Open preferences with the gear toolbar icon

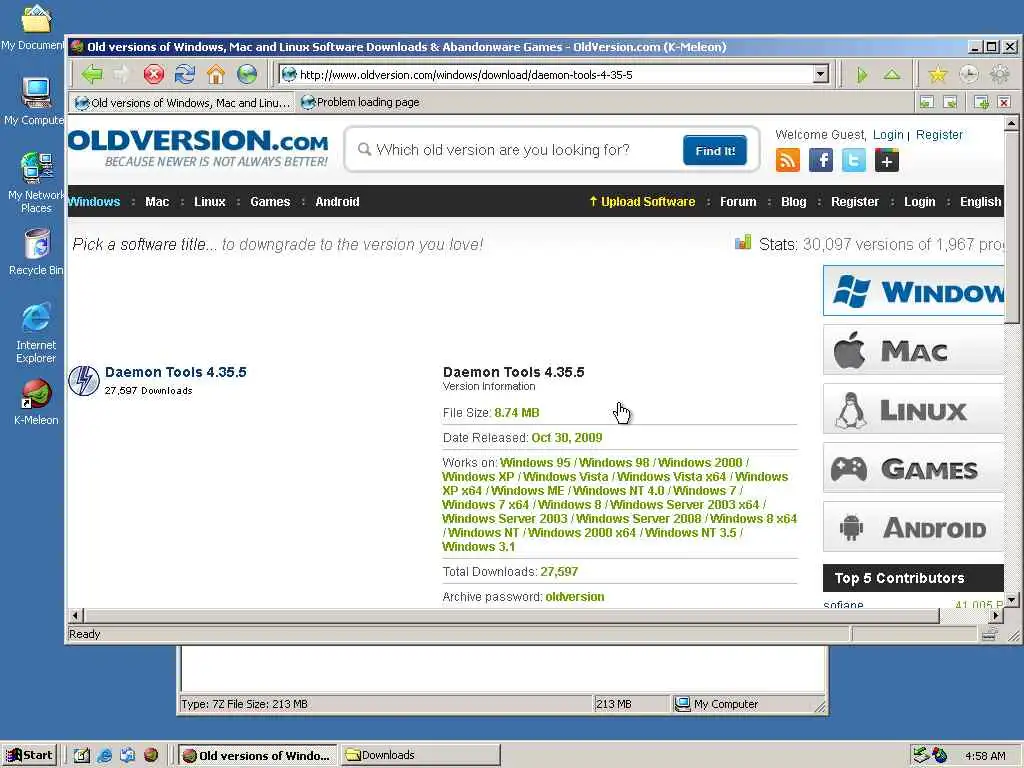999,74
